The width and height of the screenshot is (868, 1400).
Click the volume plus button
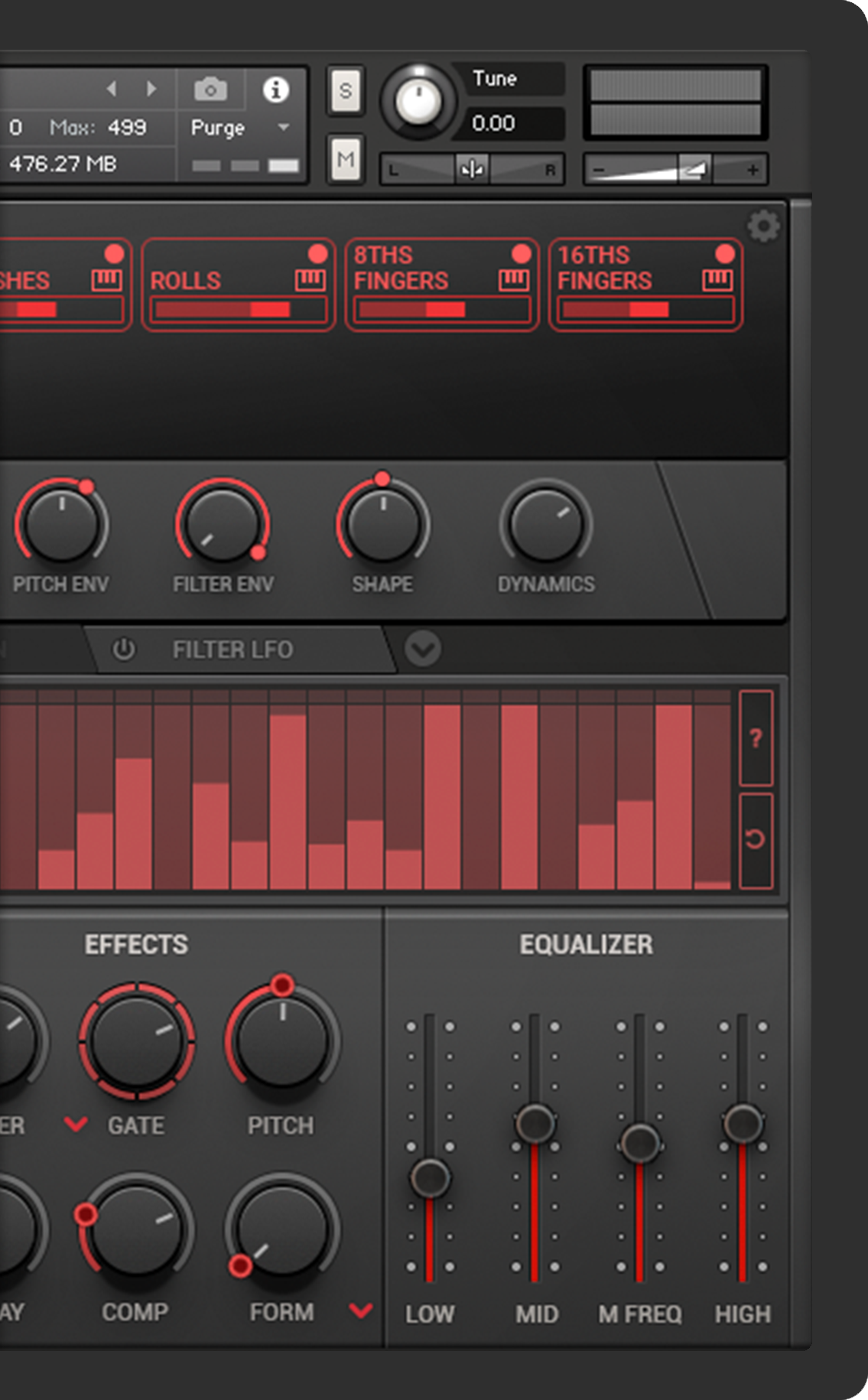coord(753,170)
